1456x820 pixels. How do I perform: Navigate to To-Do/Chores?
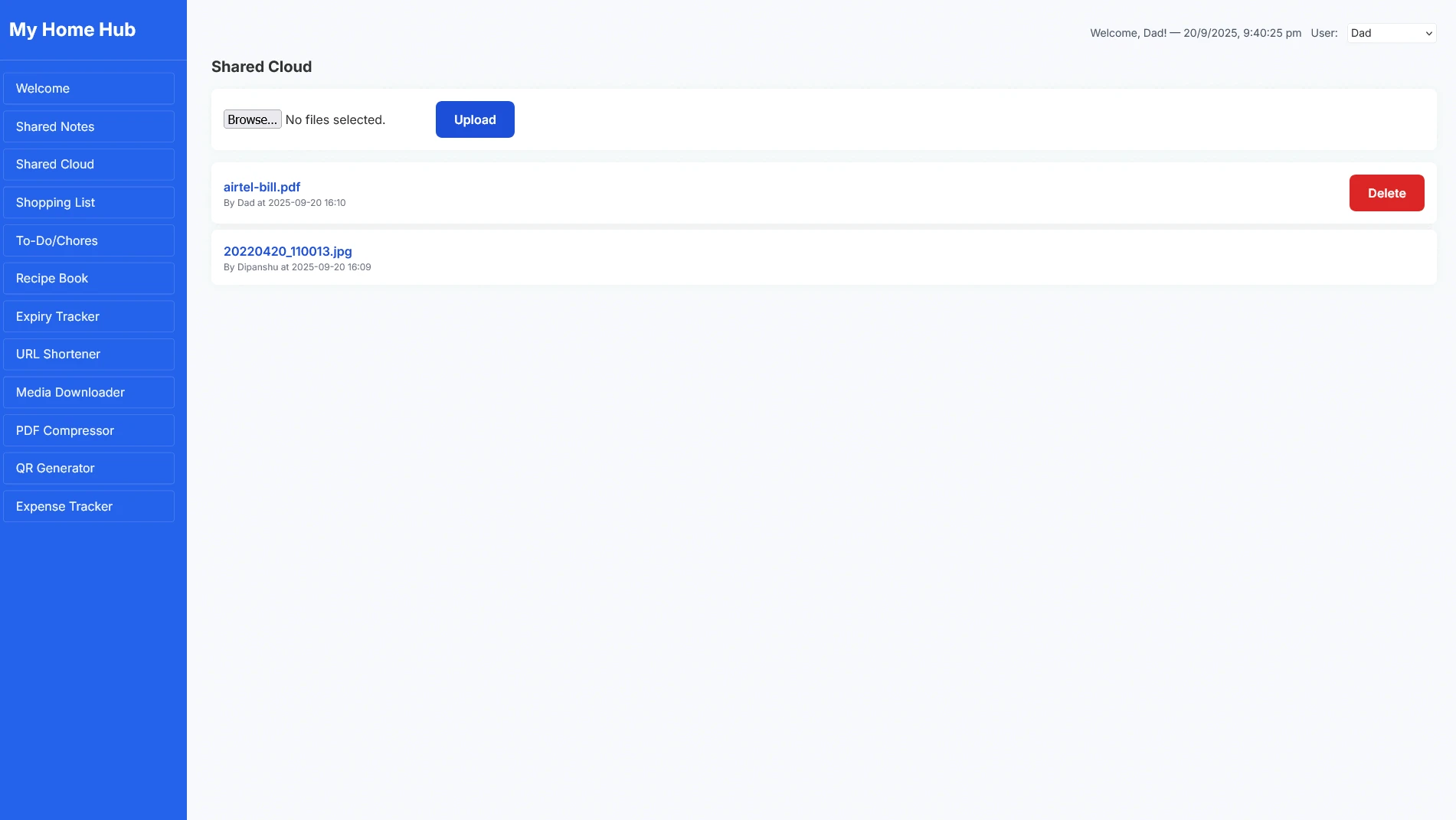tap(89, 240)
